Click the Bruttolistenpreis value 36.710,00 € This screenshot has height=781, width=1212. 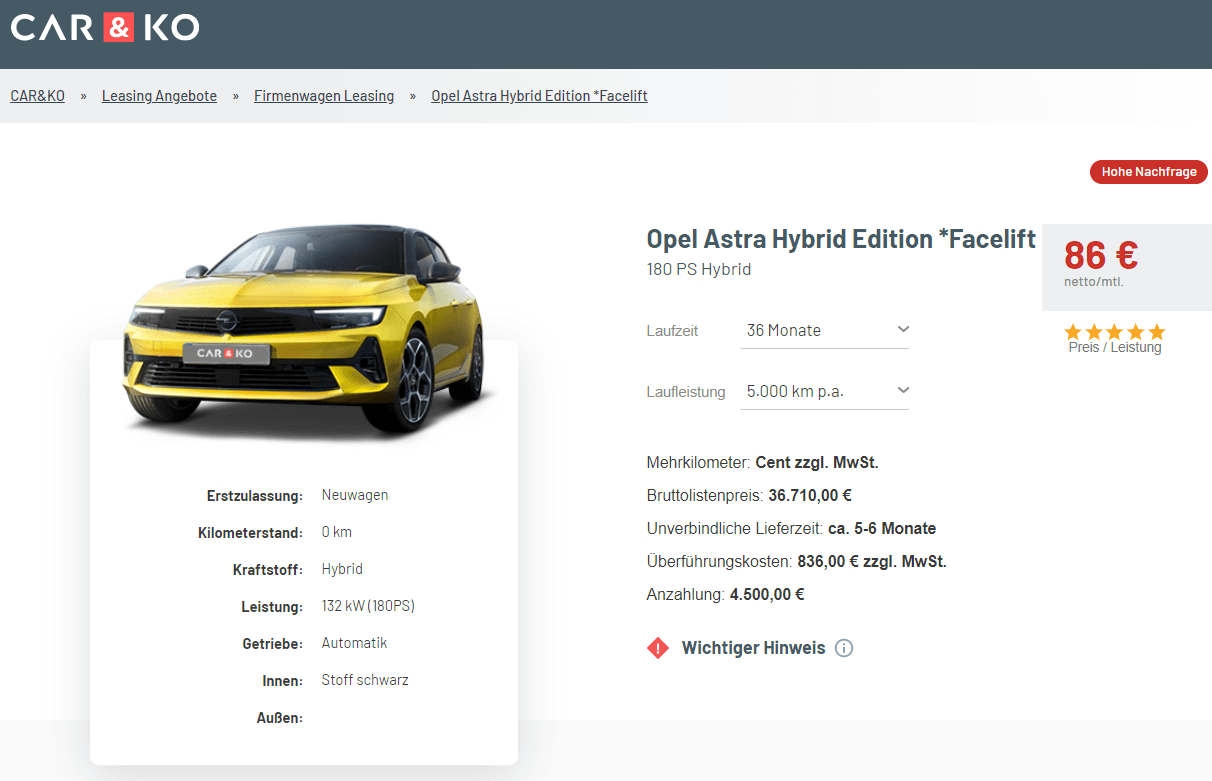point(810,495)
